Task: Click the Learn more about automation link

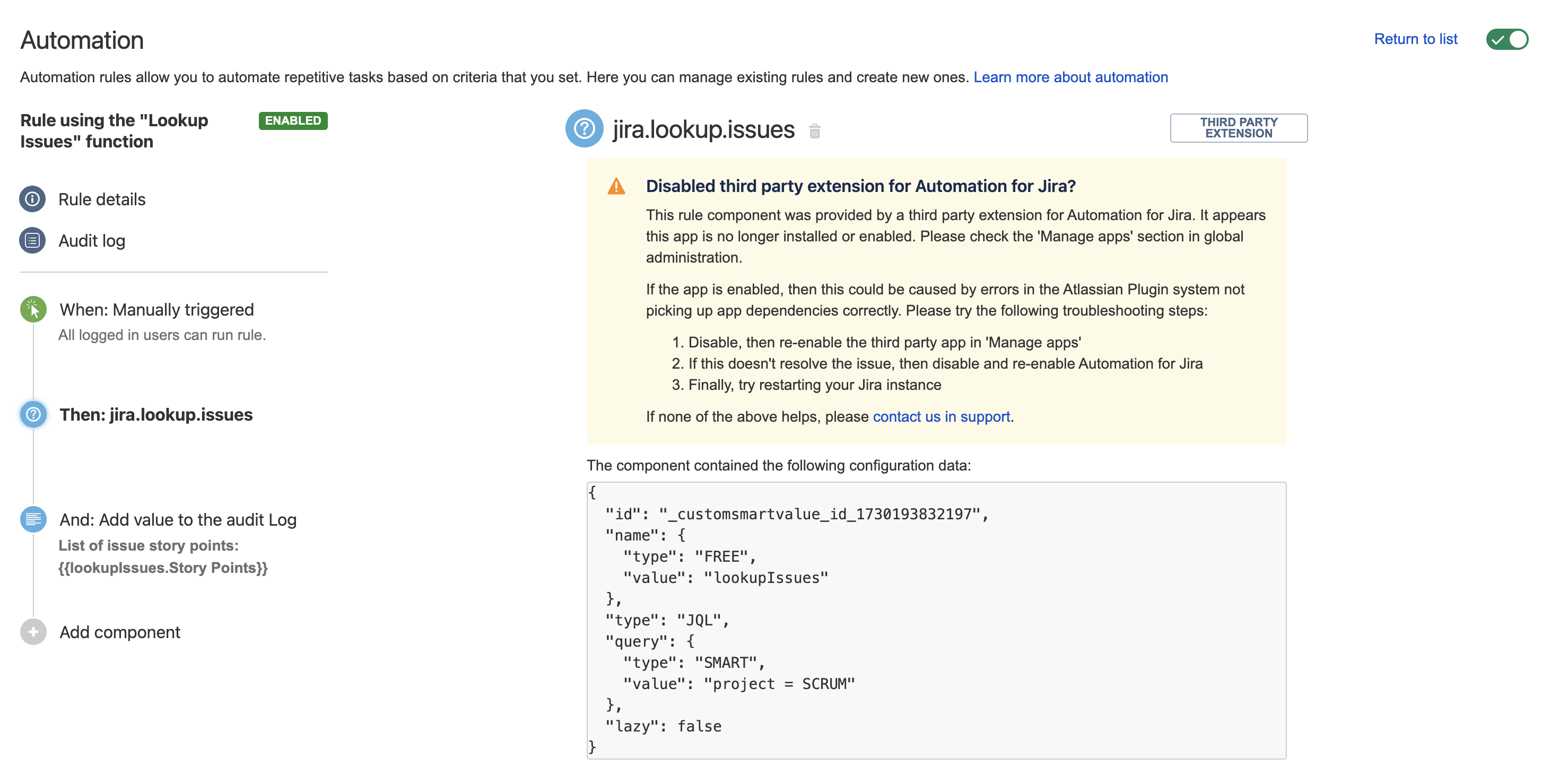Action: pyautogui.click(x=1071, y=76)
